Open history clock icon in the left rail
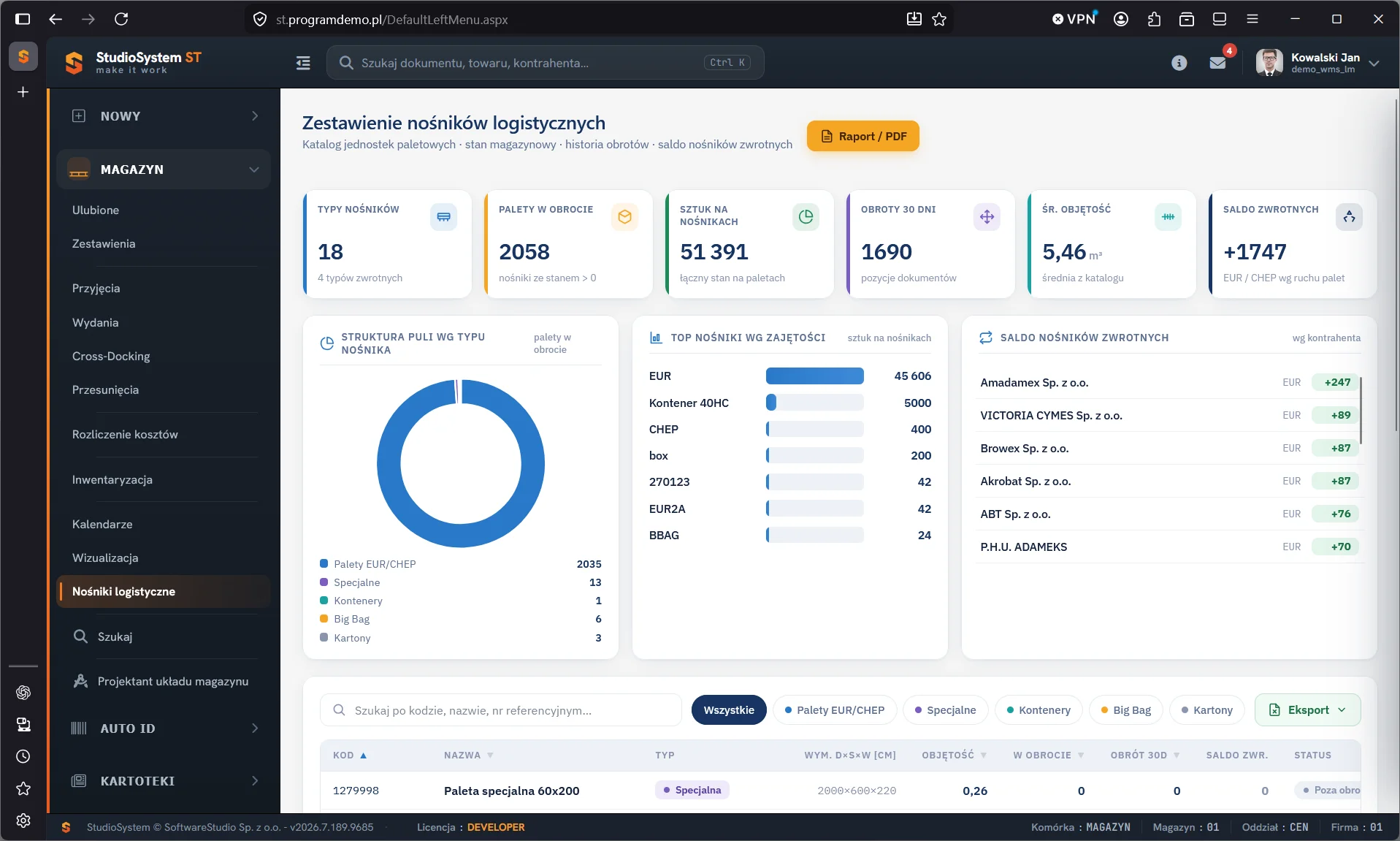The height and width of the screenshot is (841, 1400). [23, 756]
